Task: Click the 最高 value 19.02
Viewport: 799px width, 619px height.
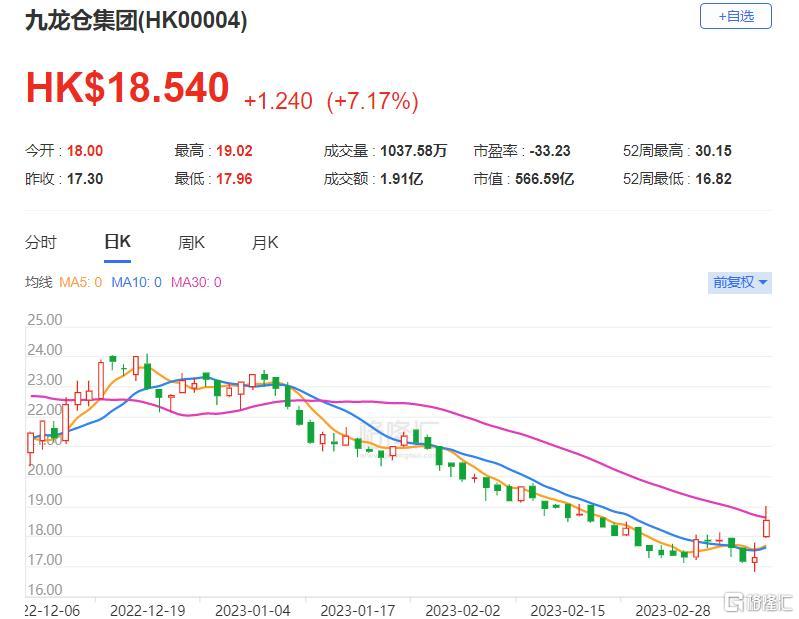Action: (x=234, y=151)
